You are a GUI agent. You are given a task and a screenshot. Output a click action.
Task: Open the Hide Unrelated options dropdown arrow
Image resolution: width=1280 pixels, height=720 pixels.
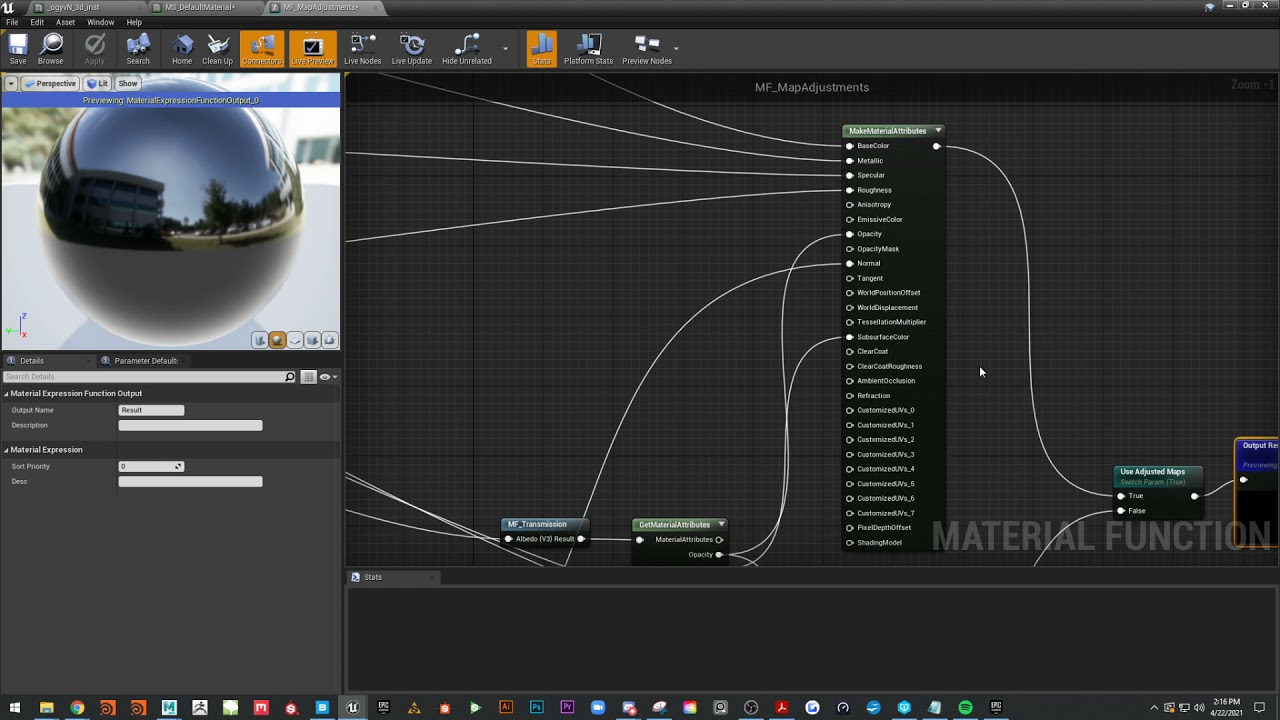(505, 48)
